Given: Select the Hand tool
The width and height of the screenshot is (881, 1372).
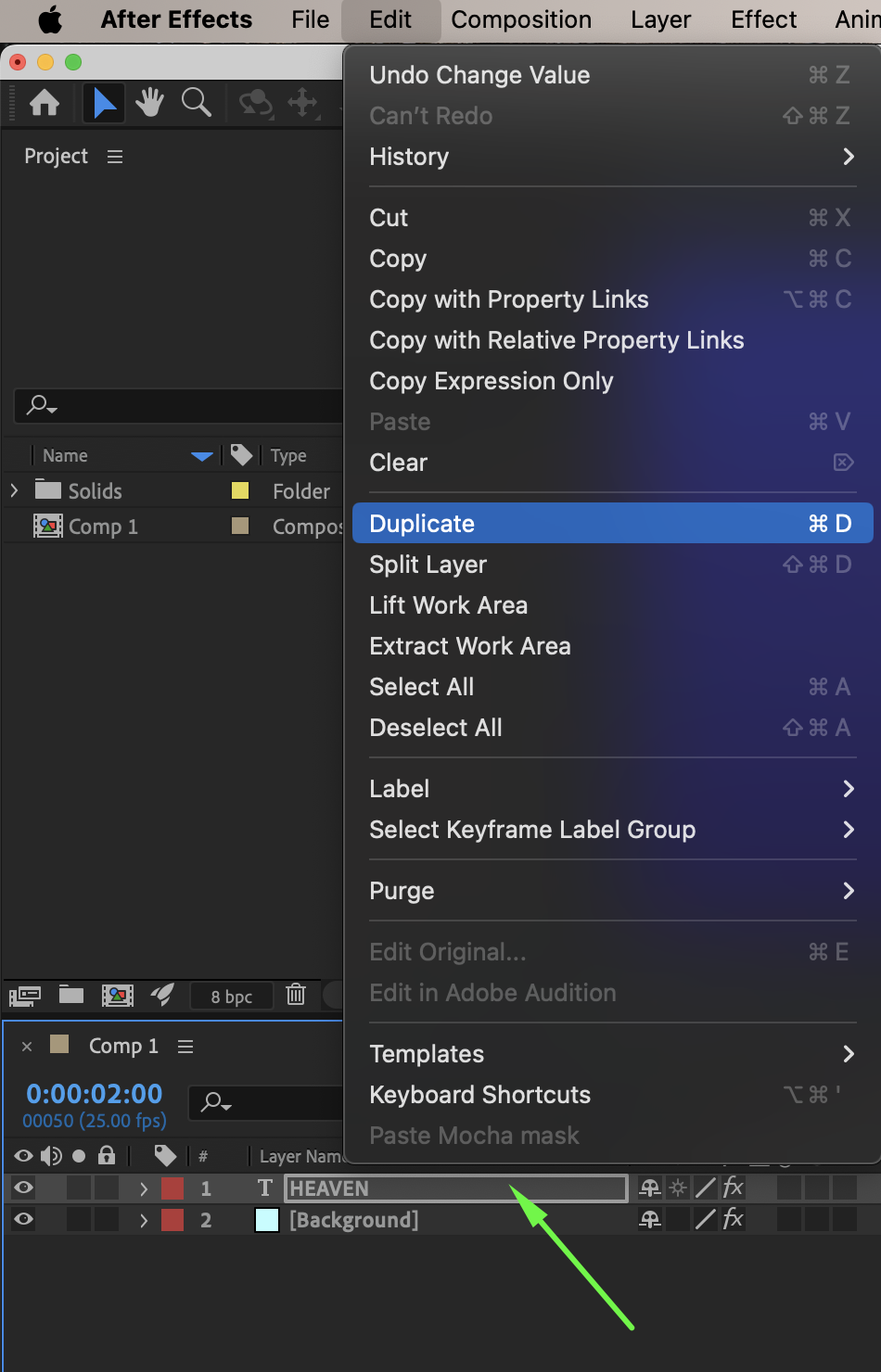Looking at the screenshot, I should click(x=149, y=103).
